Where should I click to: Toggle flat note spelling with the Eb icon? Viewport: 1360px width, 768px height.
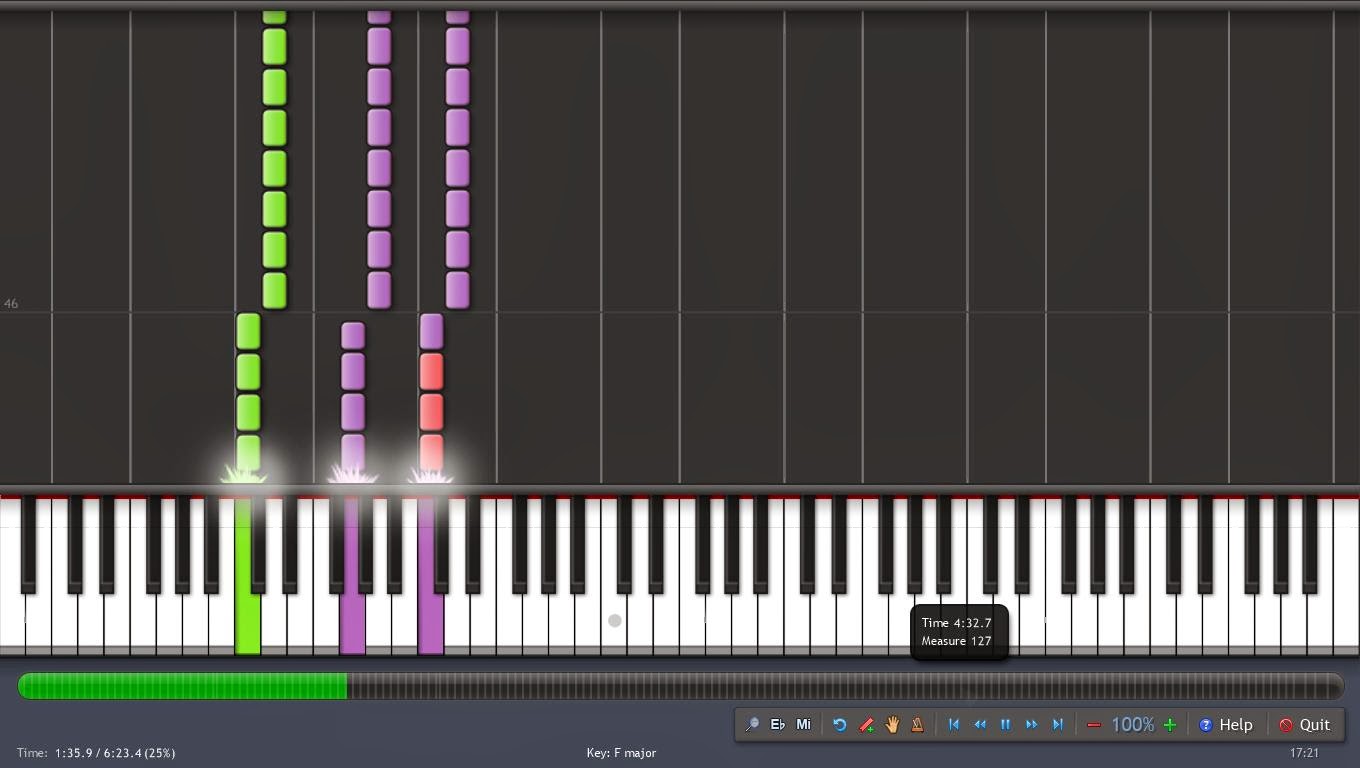click(777, 724)
